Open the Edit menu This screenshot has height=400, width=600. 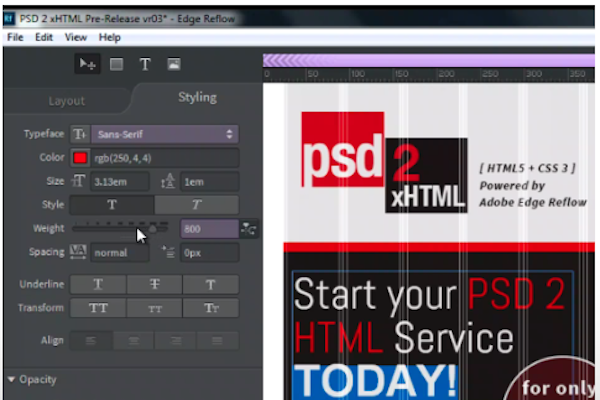point(44,37)
